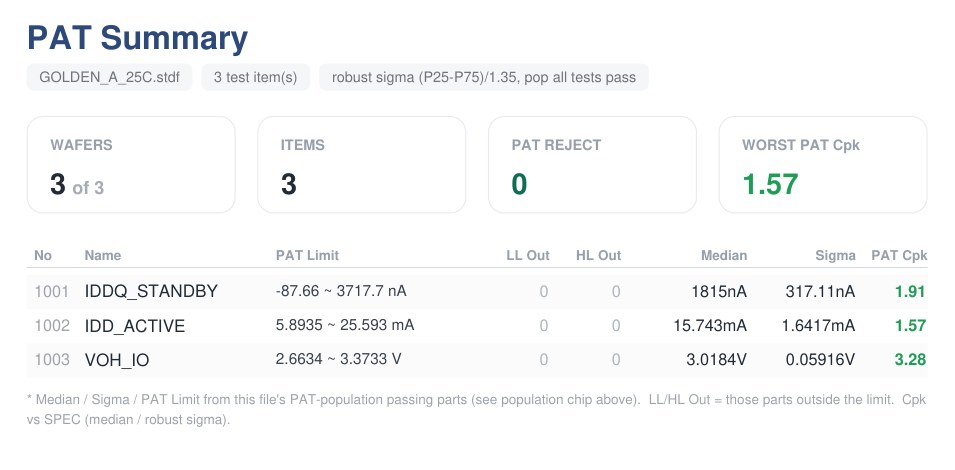
Task: Sort by PAT Cpk column header
Action: [x=899, y=256]
